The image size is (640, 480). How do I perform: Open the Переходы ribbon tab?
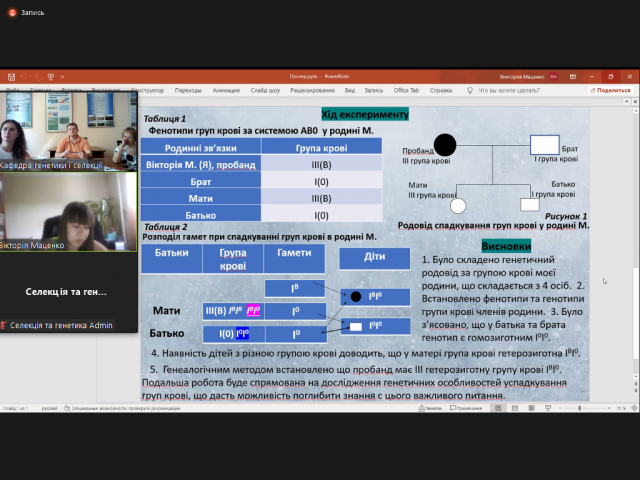187,89
